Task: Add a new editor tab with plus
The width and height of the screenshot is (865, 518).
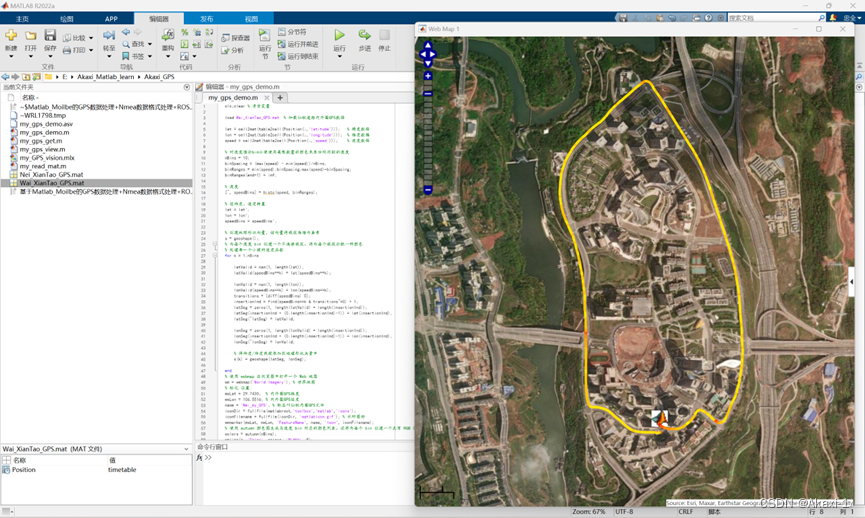Action: coord(280,98)
